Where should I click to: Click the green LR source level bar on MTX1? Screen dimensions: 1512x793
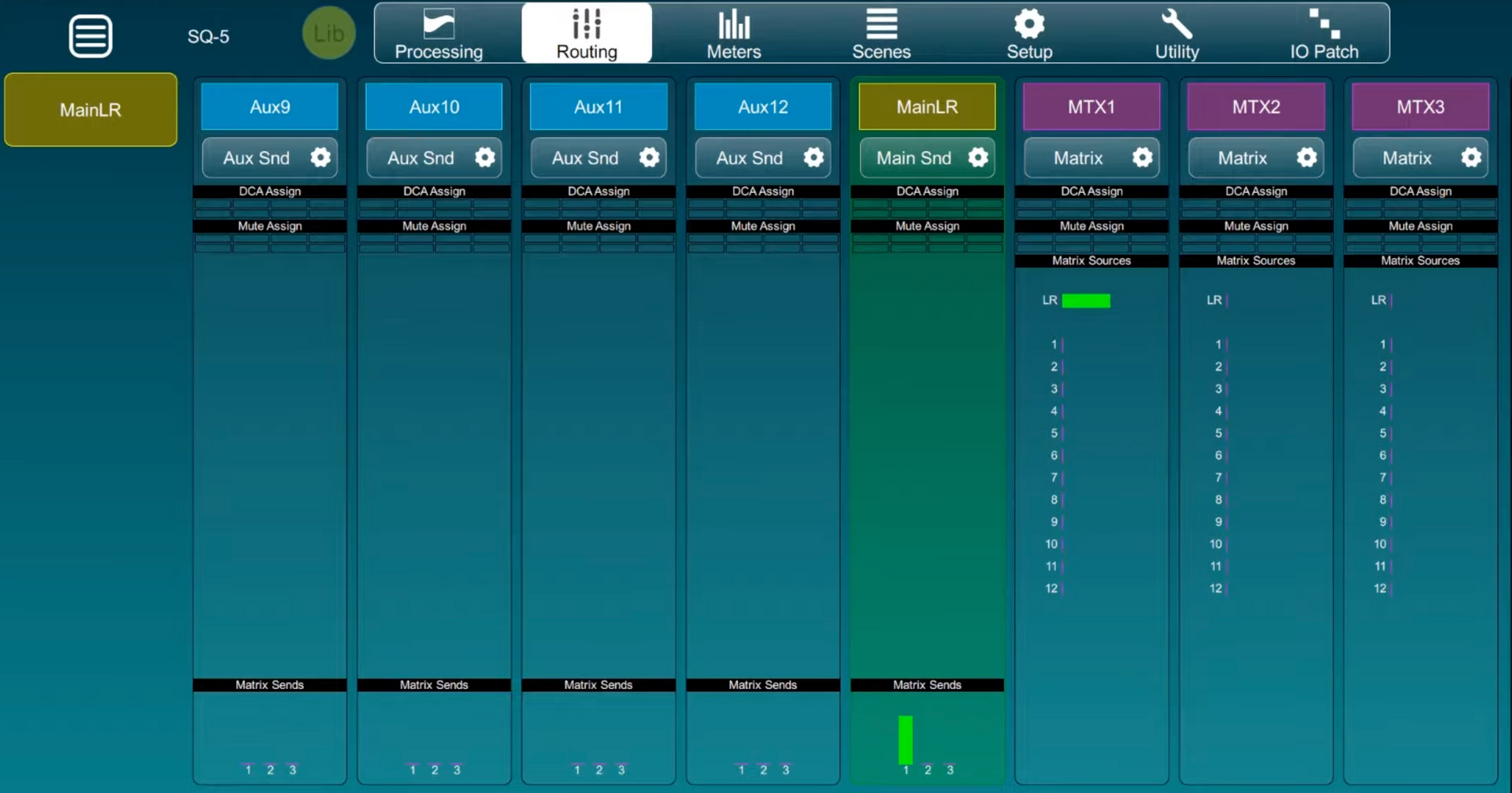1085,300
